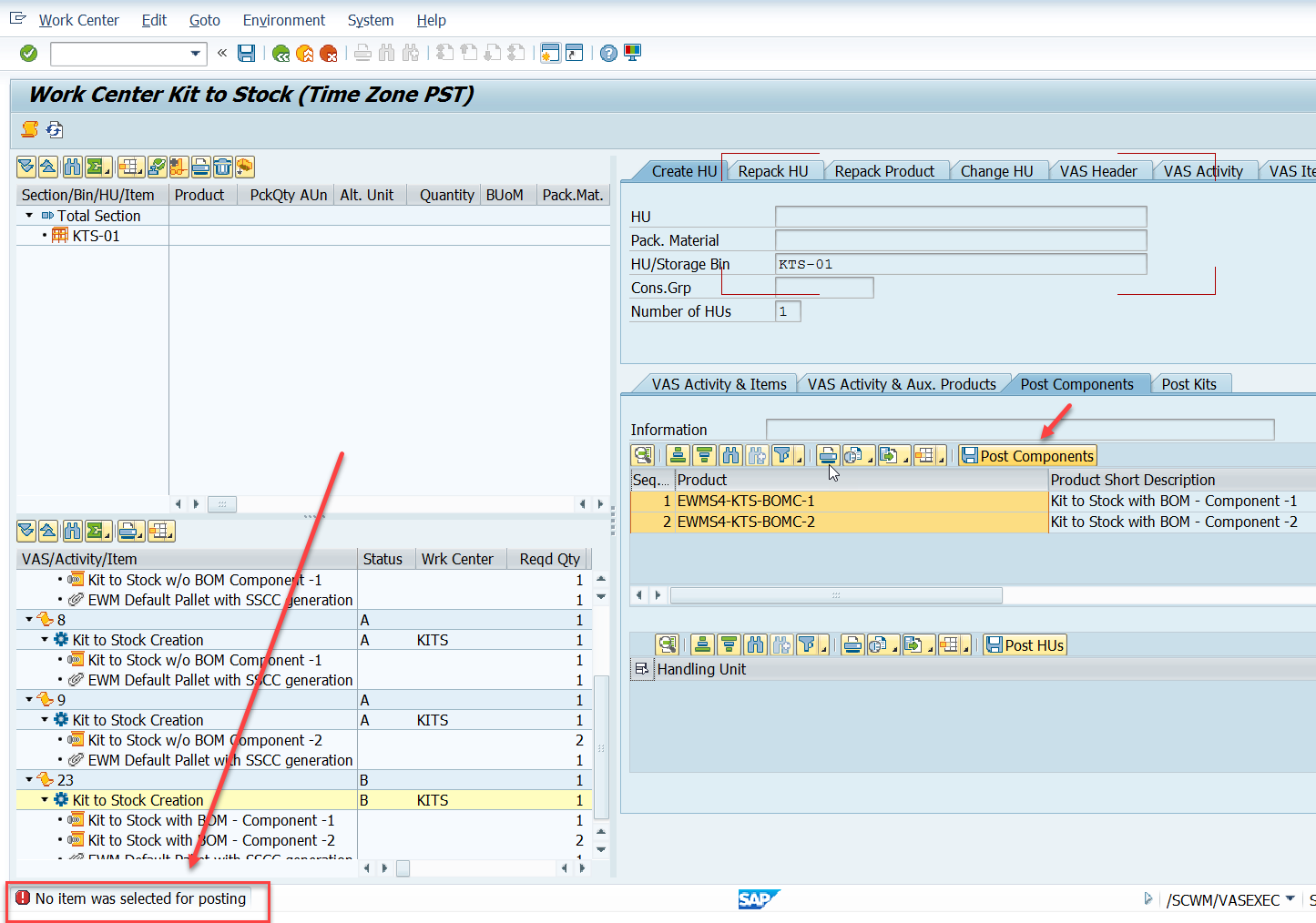The height and width of the screenshot is (923, 1316).
Task: Click Collapse All in the HU tree toolbar
Action: (48, 167)
